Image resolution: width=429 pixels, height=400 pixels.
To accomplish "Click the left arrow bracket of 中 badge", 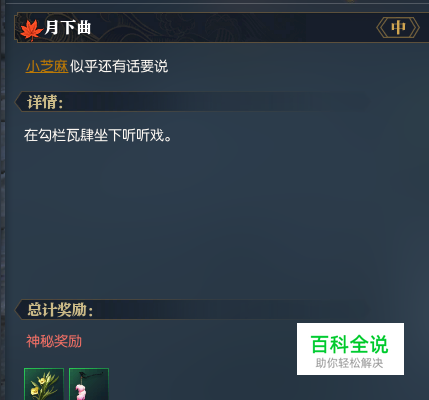I will click(381, 28).
